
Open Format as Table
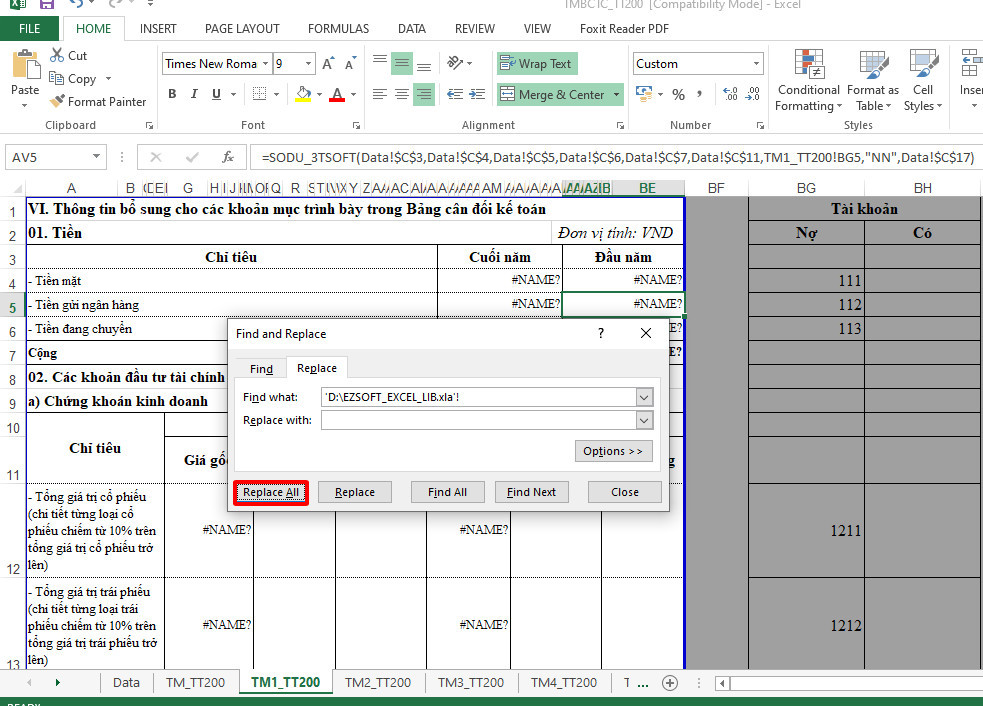(x=873, y=81)
